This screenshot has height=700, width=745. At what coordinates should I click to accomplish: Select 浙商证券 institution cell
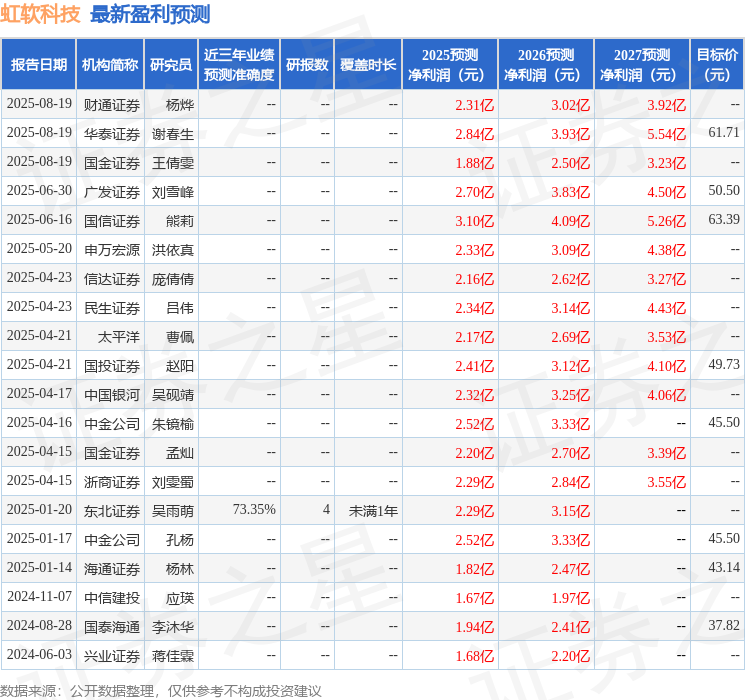pos(112,481)
